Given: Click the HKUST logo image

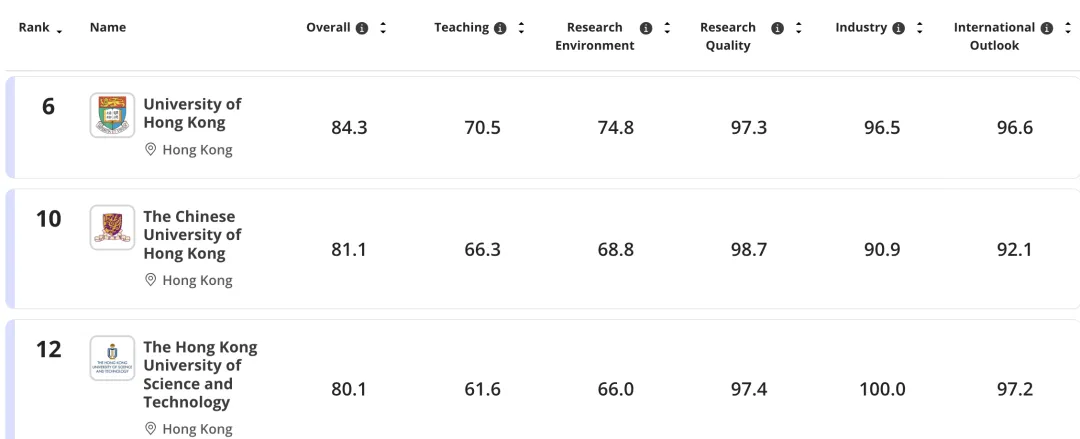Looking at the screenshot, I should [x=112, y=357].
